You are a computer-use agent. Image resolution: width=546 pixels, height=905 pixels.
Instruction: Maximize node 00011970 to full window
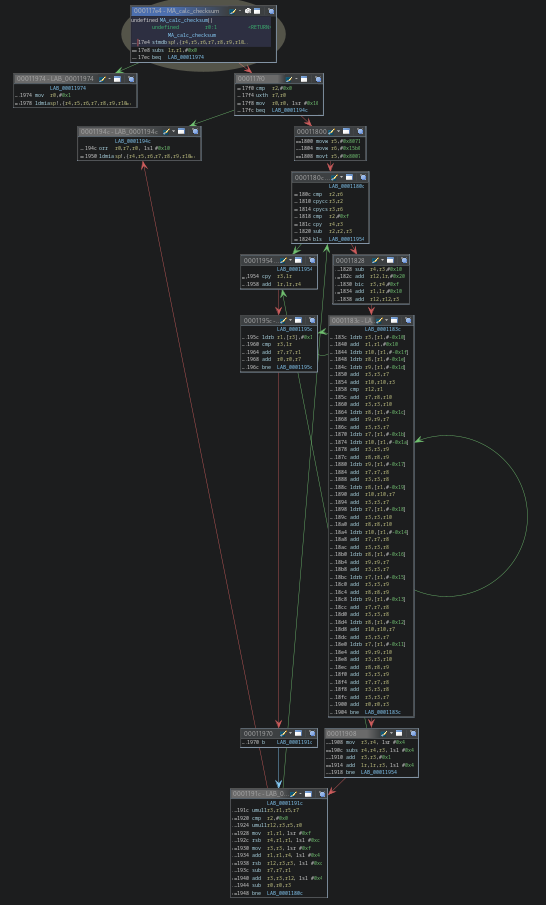click(x=298, y=734)
